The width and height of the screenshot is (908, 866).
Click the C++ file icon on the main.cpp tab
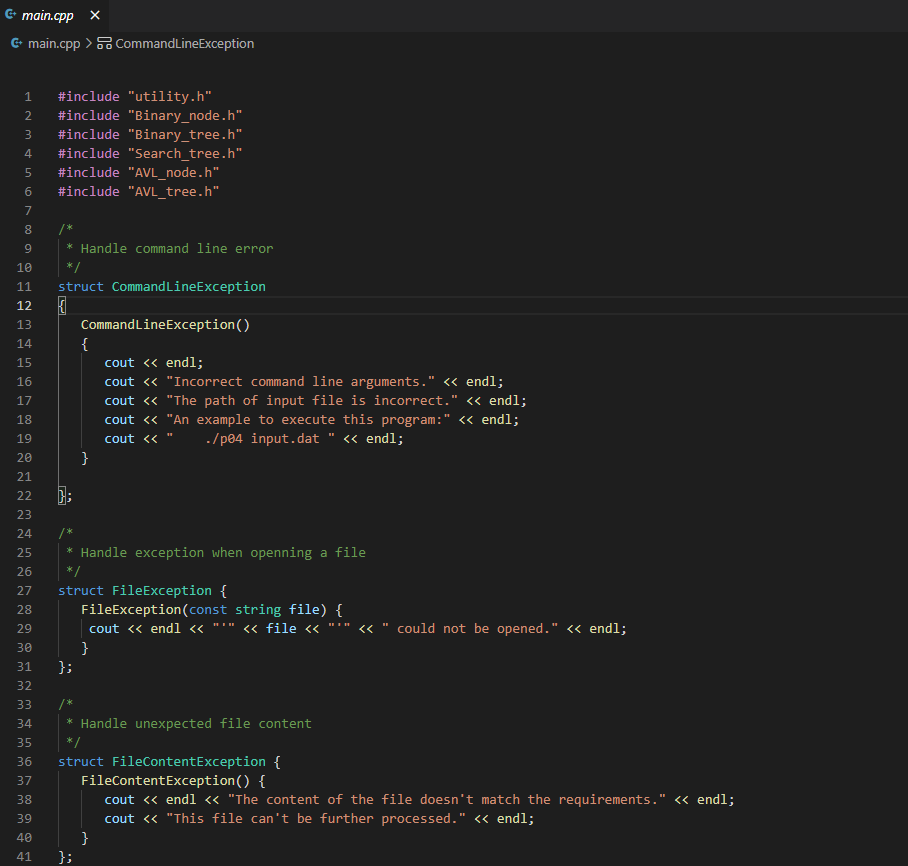coord(11,15)
